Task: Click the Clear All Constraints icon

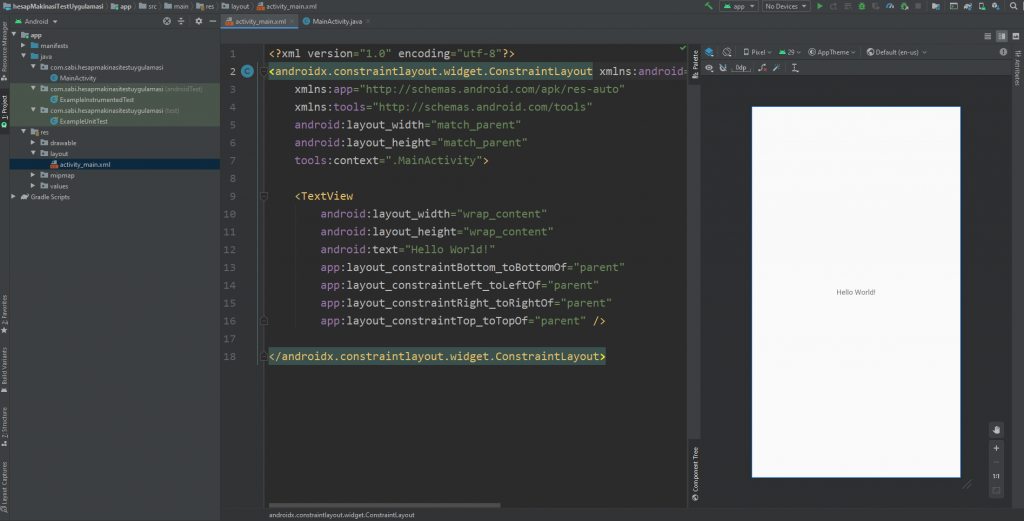Action: pos(762,68)
